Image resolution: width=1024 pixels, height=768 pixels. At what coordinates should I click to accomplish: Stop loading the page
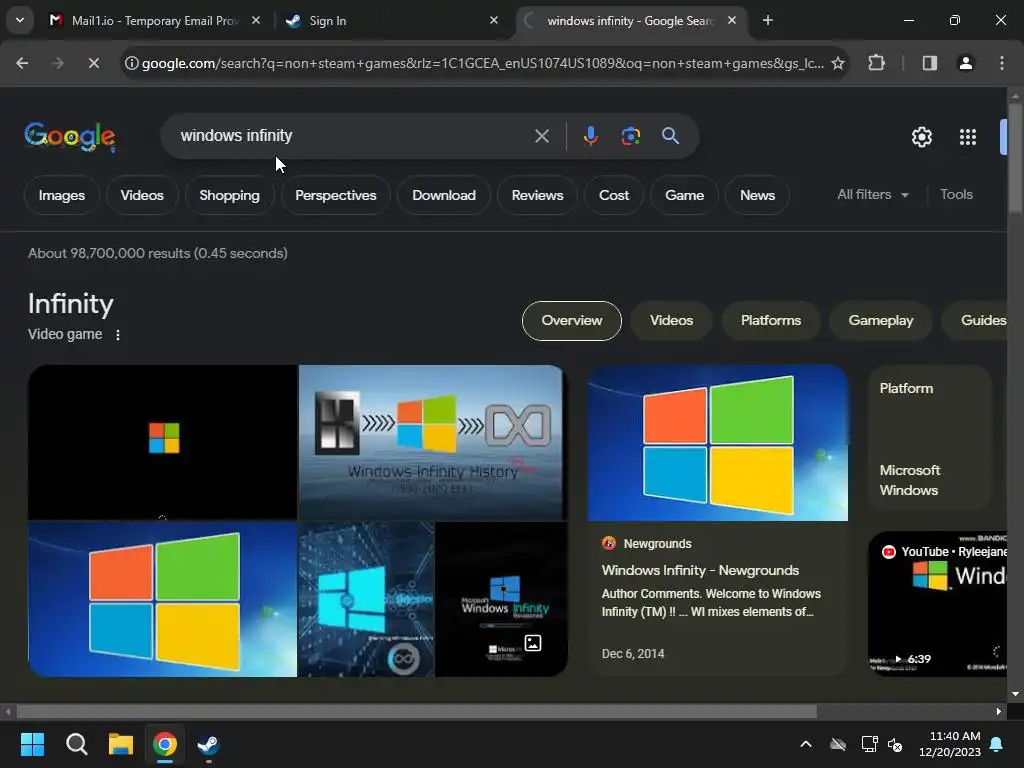pos(93,63)
